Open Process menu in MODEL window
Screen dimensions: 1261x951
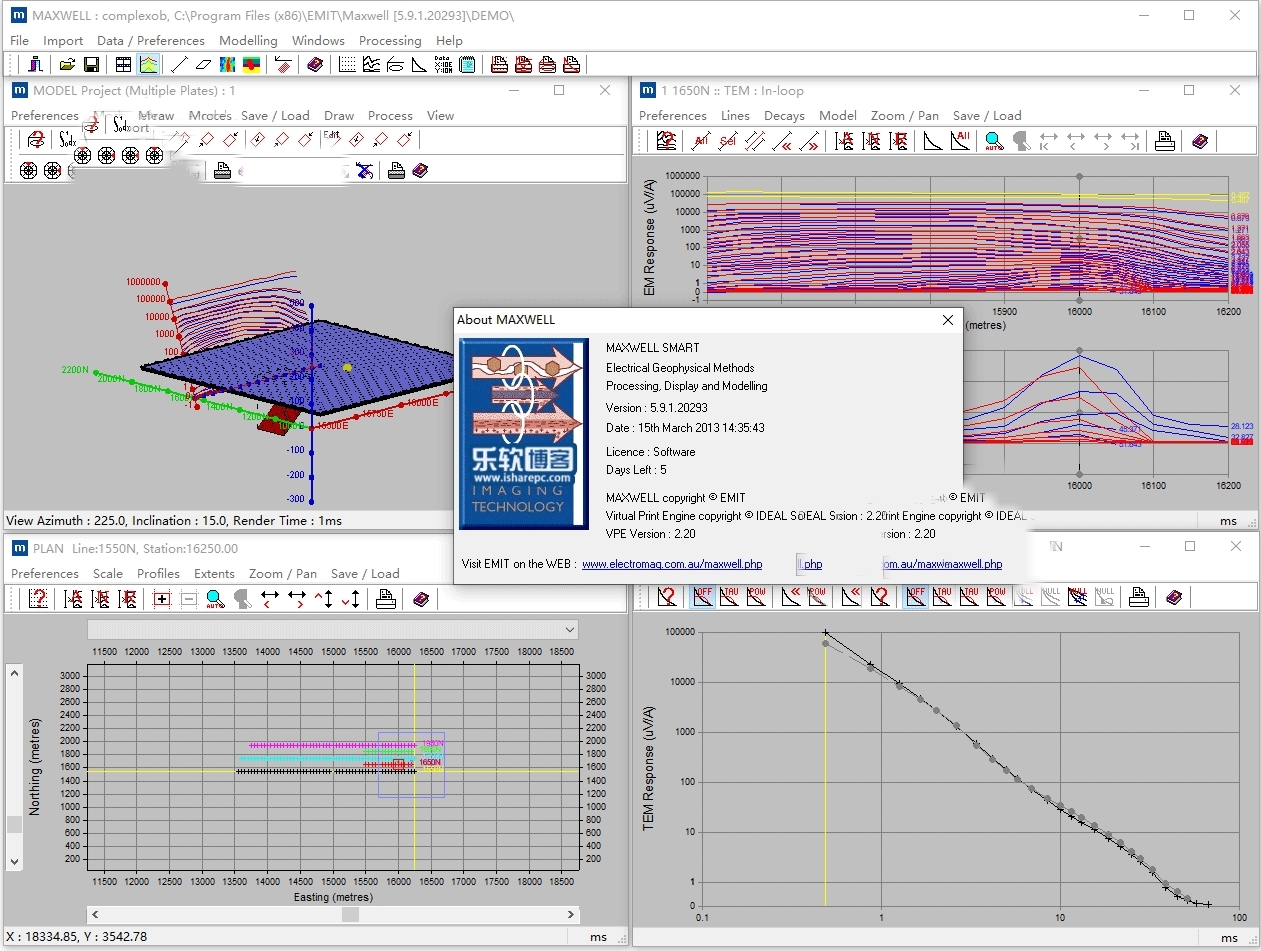pyautogui.click(x=390, y=116)
